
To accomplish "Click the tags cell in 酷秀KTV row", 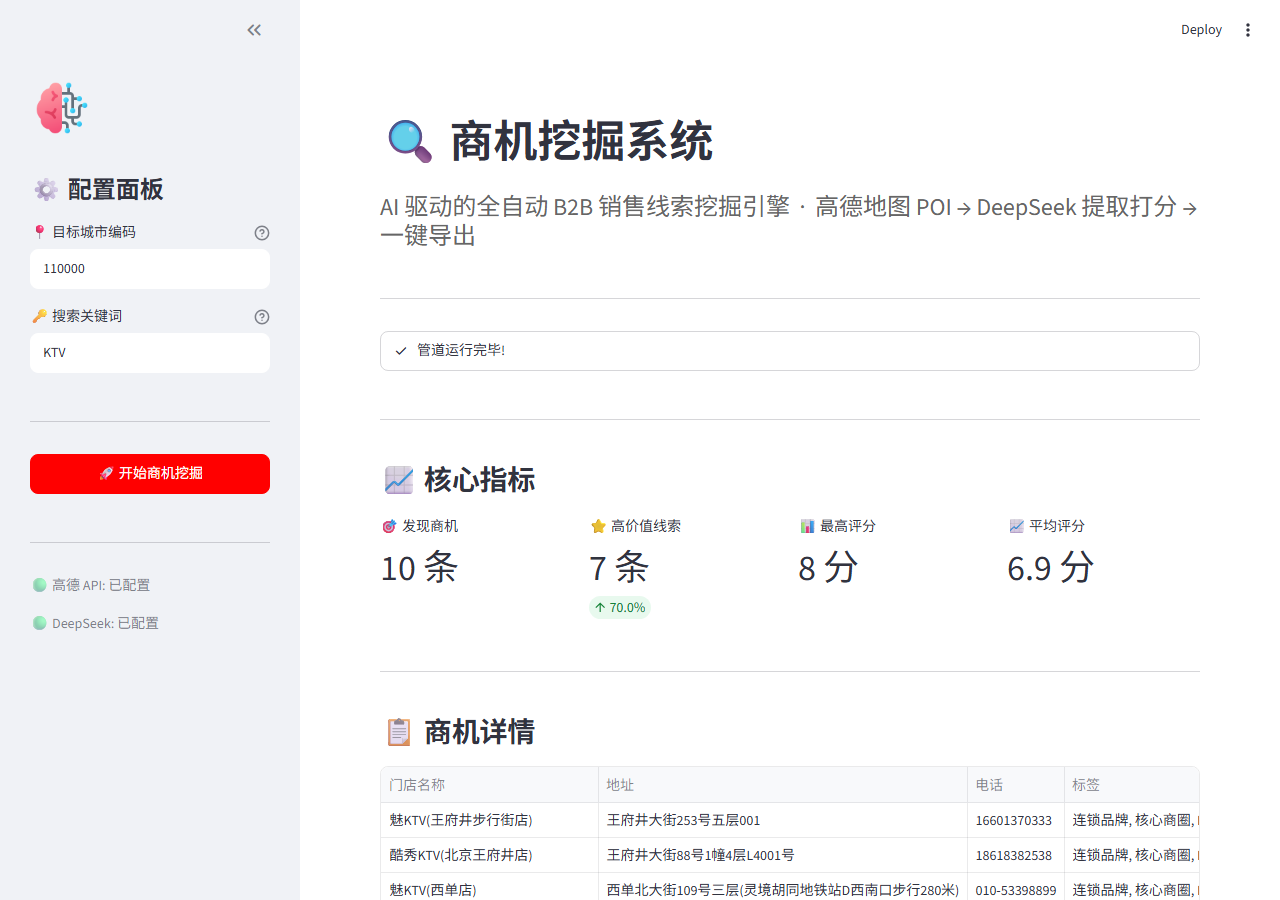I will coord(1132,855).
